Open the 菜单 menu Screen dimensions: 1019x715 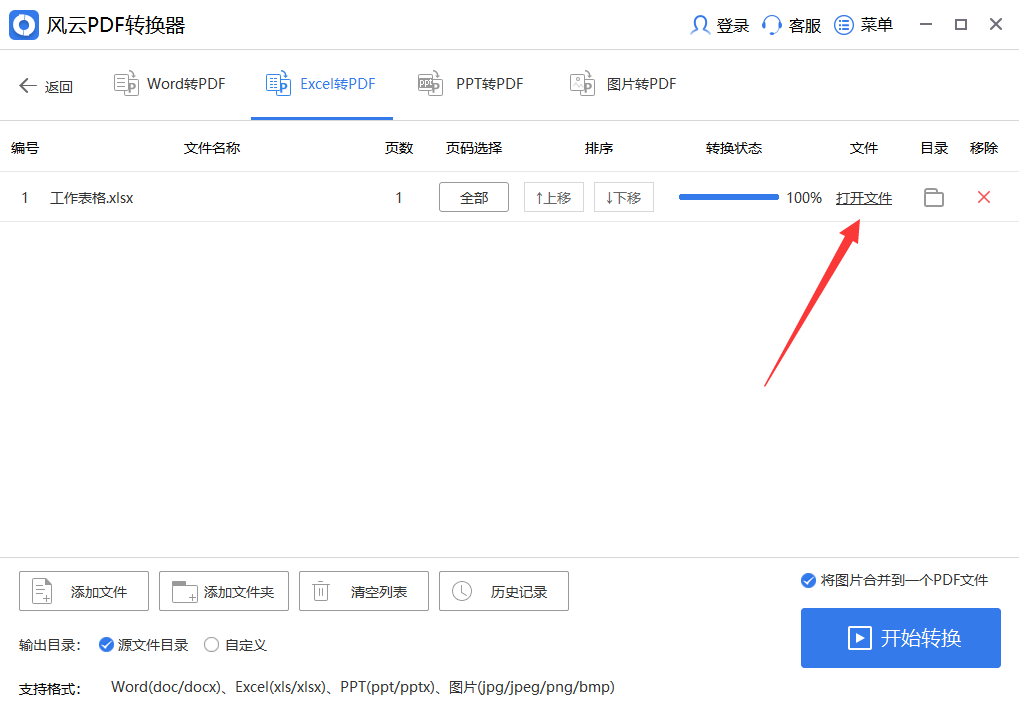864,25
